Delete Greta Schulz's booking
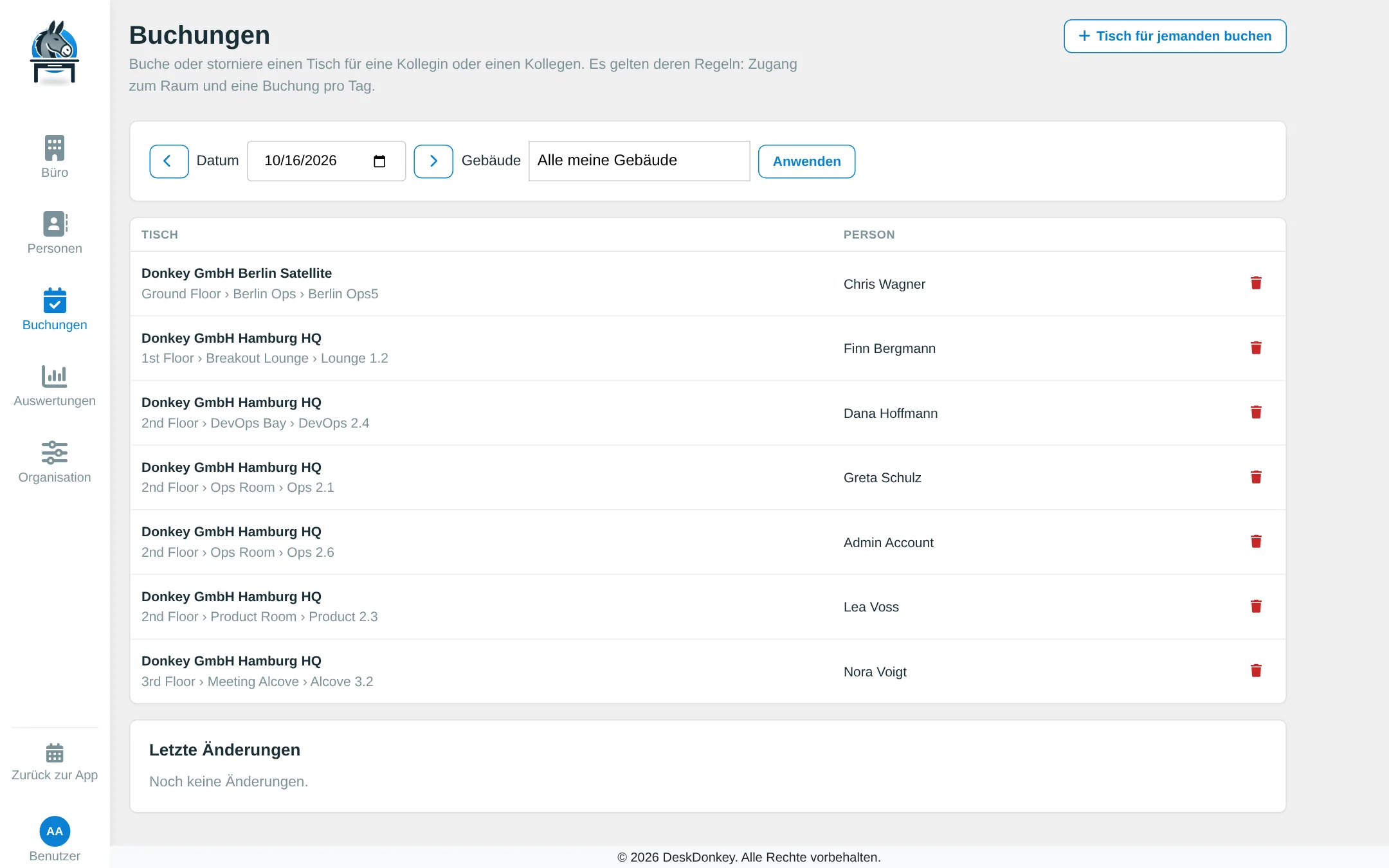 click(1256, 477)
